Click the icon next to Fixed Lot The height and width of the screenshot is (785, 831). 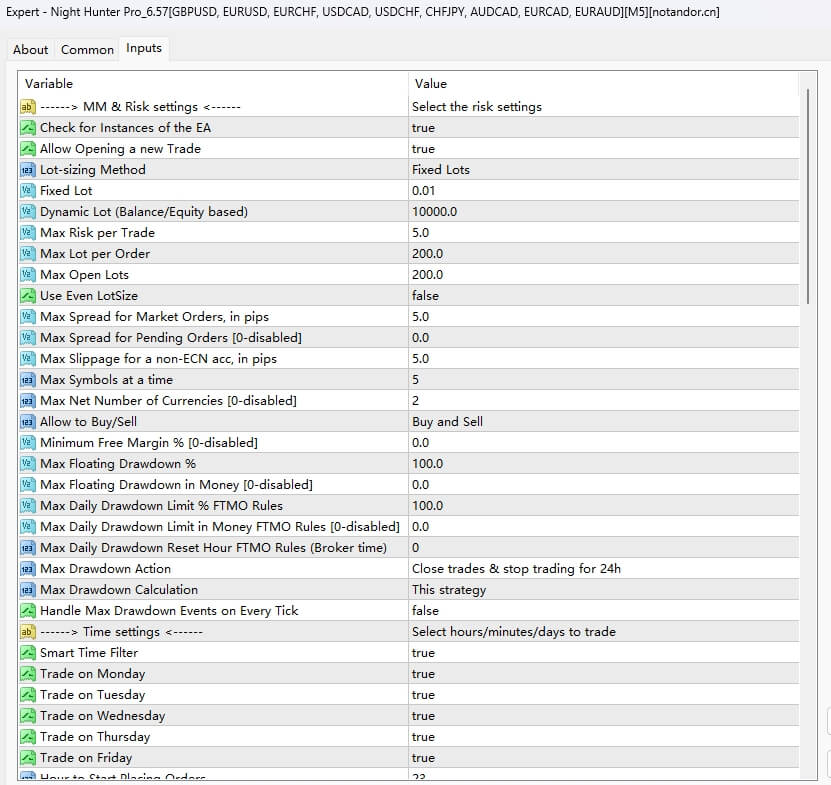(x=28, y=191)
